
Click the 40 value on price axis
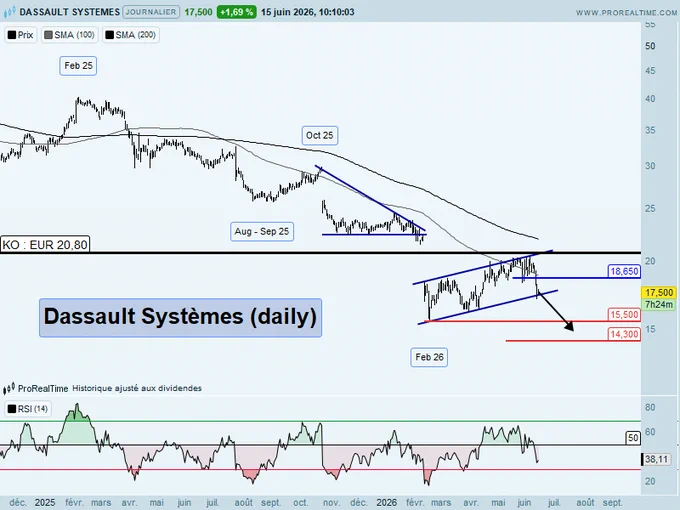(x=650, y=99)
